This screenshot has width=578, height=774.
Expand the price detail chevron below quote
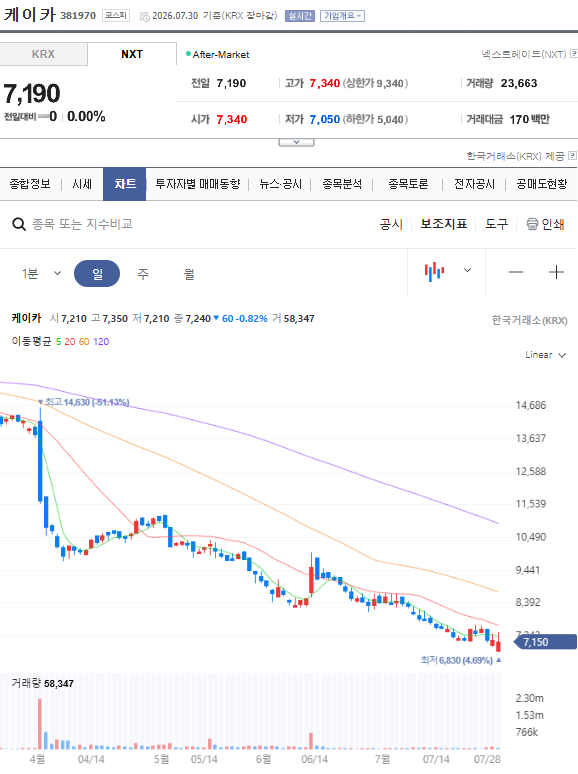tap(296, 142)
